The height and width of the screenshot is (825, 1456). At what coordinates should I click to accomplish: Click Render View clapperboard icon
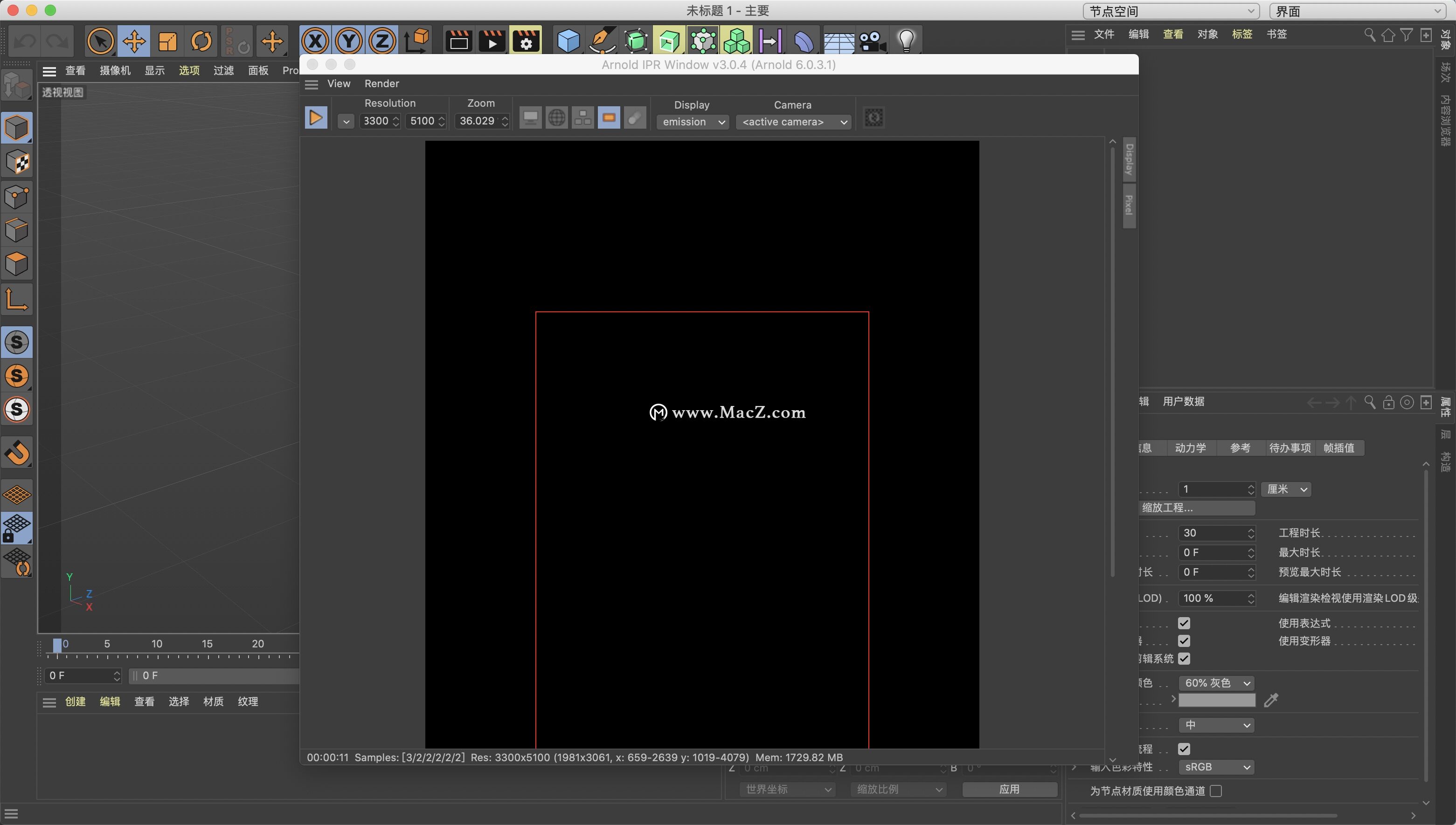click(x=458, y=41)
